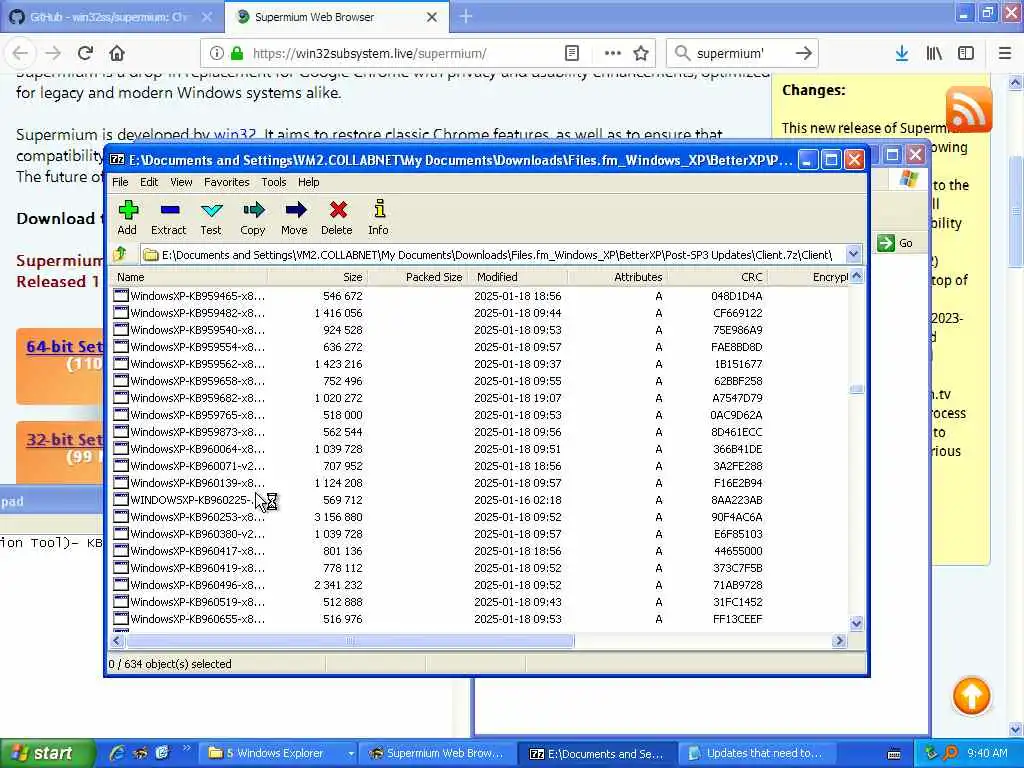
Task: Open the browser library icon
Action: coord(934,53)
